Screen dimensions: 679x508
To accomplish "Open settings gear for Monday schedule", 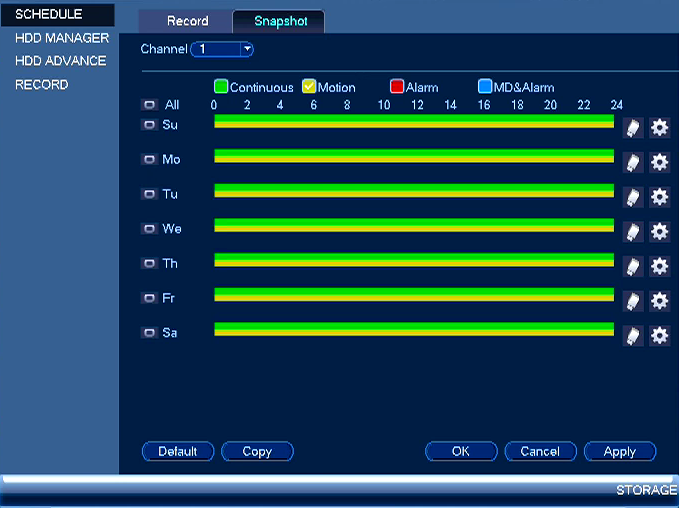I will pyautogui.click(x=660, y=163).
